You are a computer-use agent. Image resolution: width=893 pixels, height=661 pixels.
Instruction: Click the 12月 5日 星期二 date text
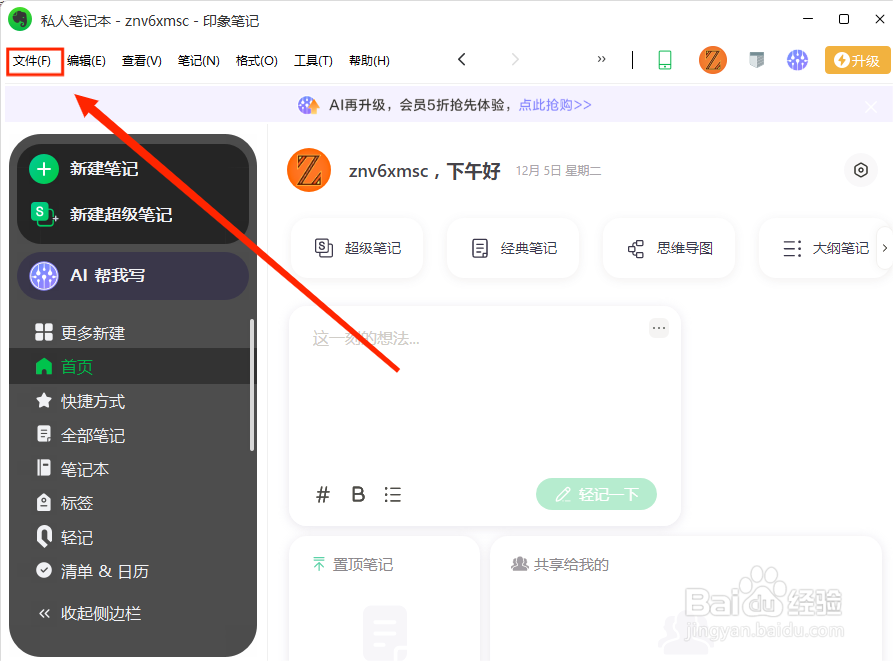(558, 171)
